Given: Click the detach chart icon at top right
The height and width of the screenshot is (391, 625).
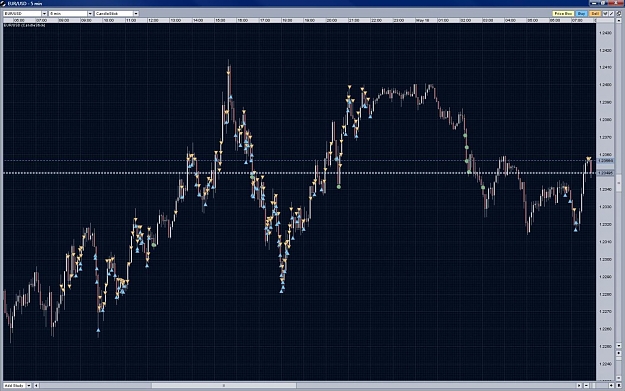Looking at the screenshot, I should (619, 14).
